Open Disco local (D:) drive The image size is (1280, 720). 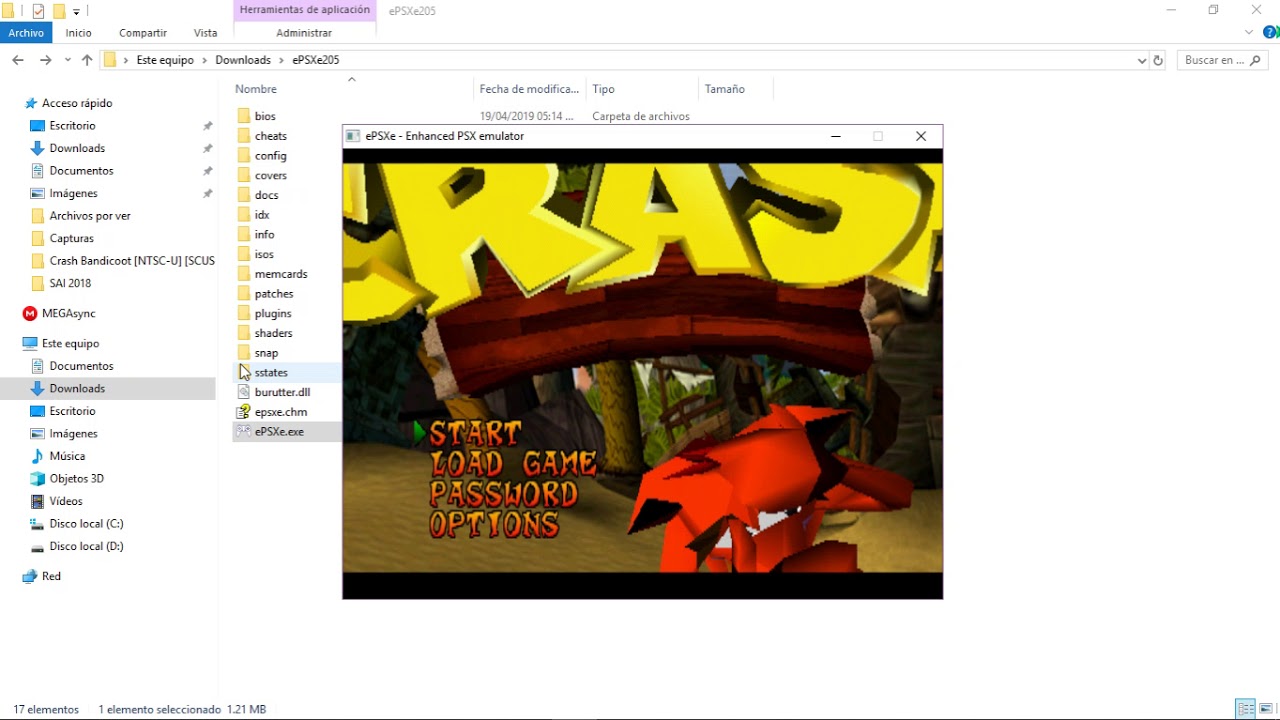click(77, 546)
